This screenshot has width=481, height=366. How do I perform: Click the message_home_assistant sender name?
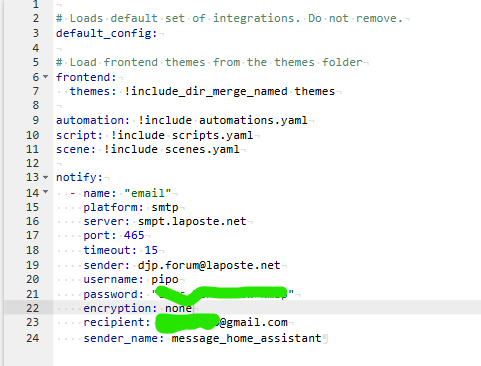pyautogui.click(x=246, y=338)
